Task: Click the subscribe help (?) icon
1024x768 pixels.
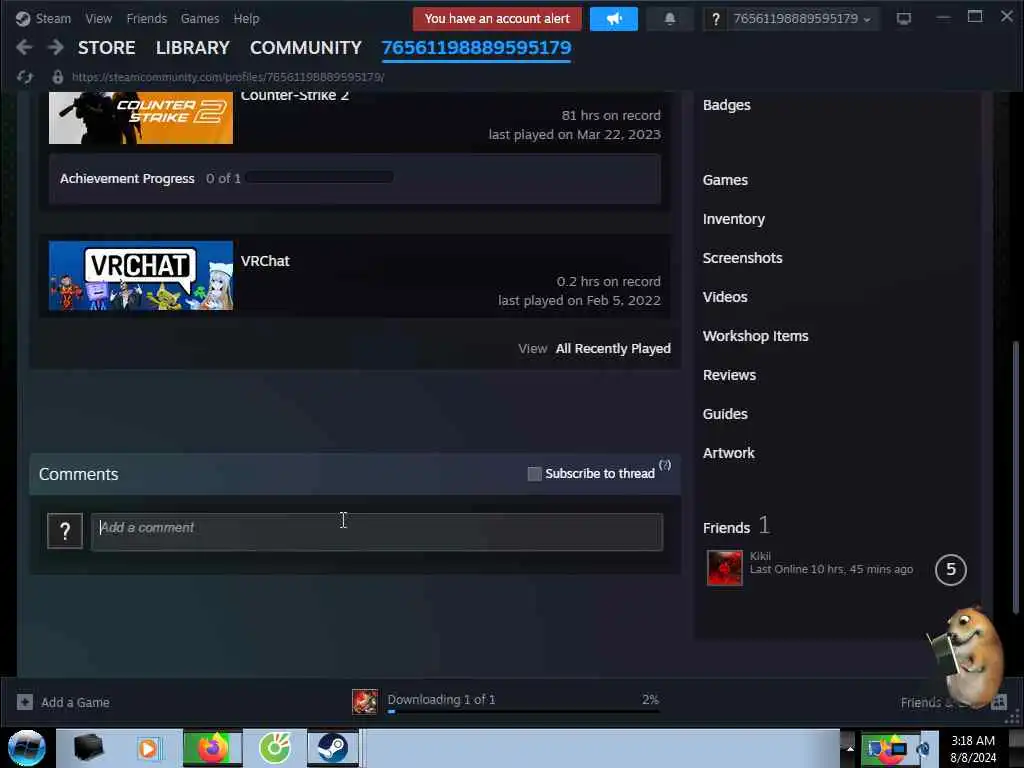Action: pos(665,465)
